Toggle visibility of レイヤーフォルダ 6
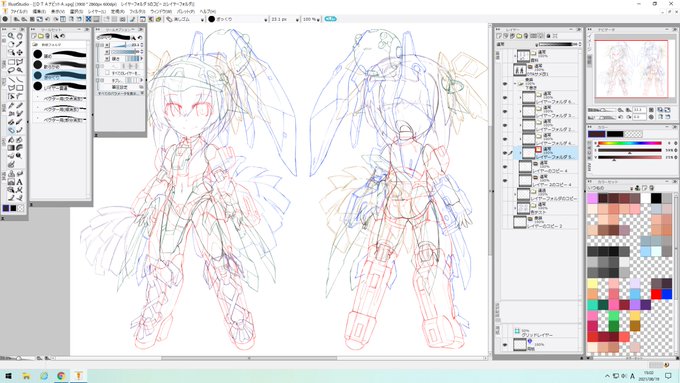Viewport: 680px width, 383px height. pyautogui.click(x=505, y=98)
